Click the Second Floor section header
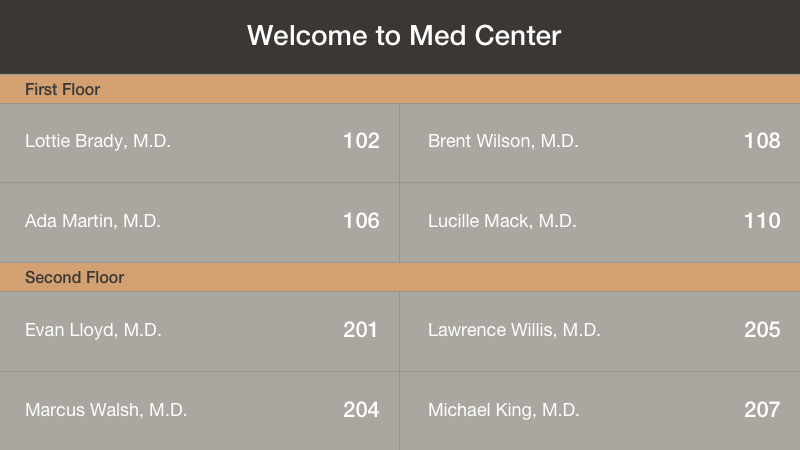 [x=400, y=277]
